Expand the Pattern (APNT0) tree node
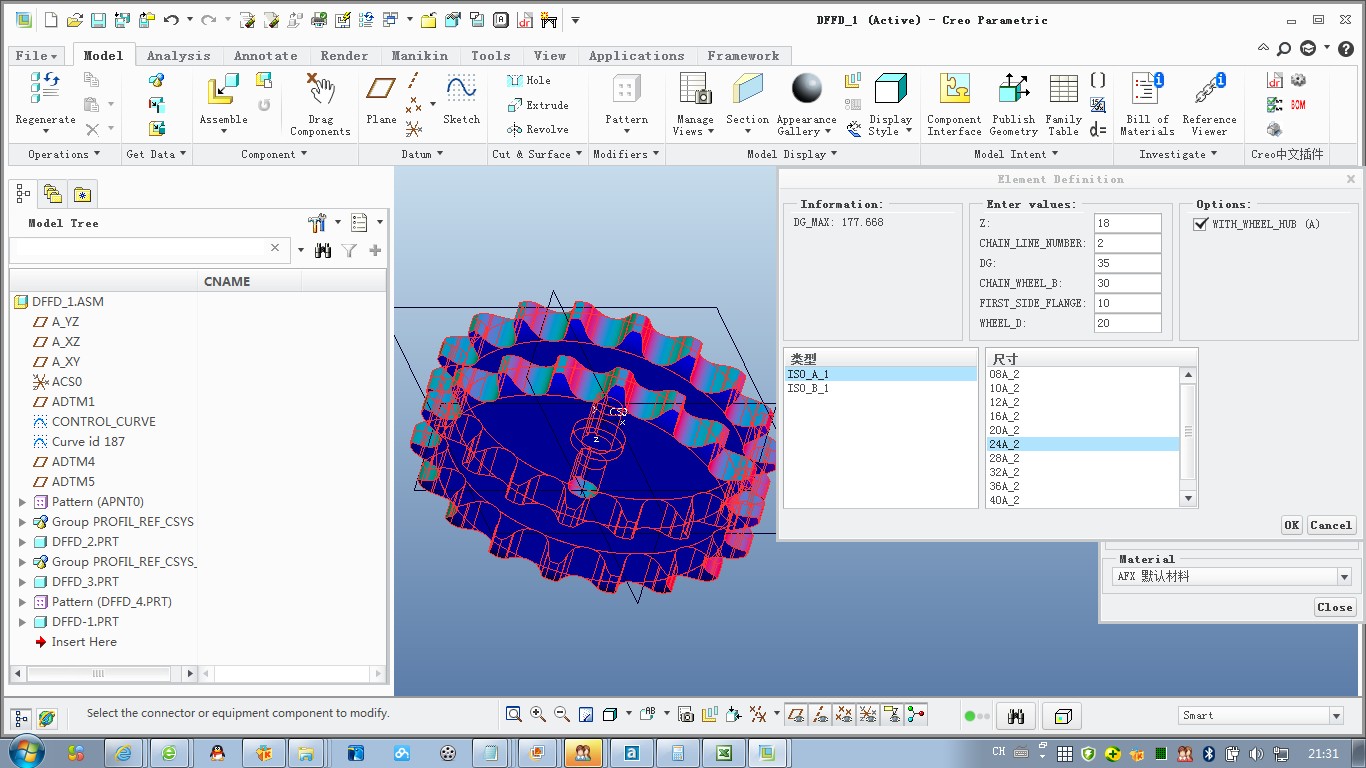 23,502
